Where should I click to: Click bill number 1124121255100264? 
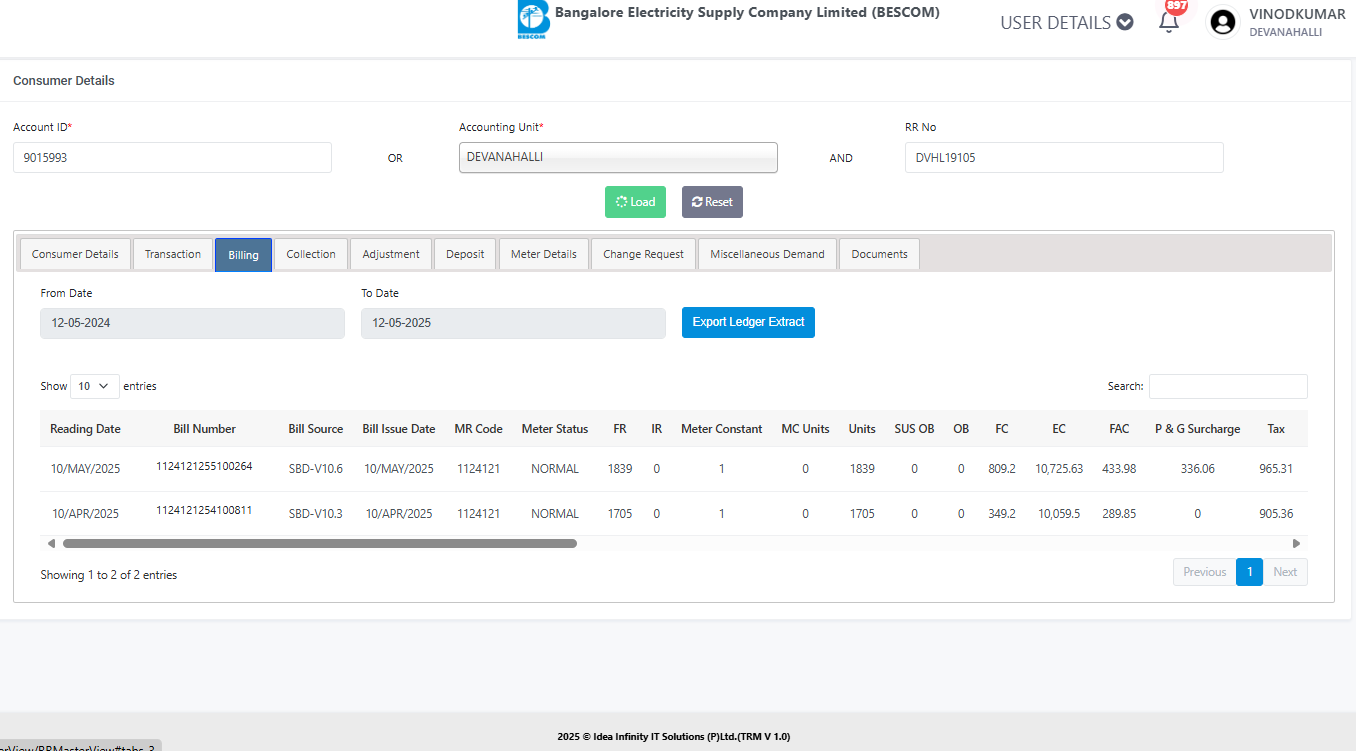pyautogui.click(x=204, y=466)
